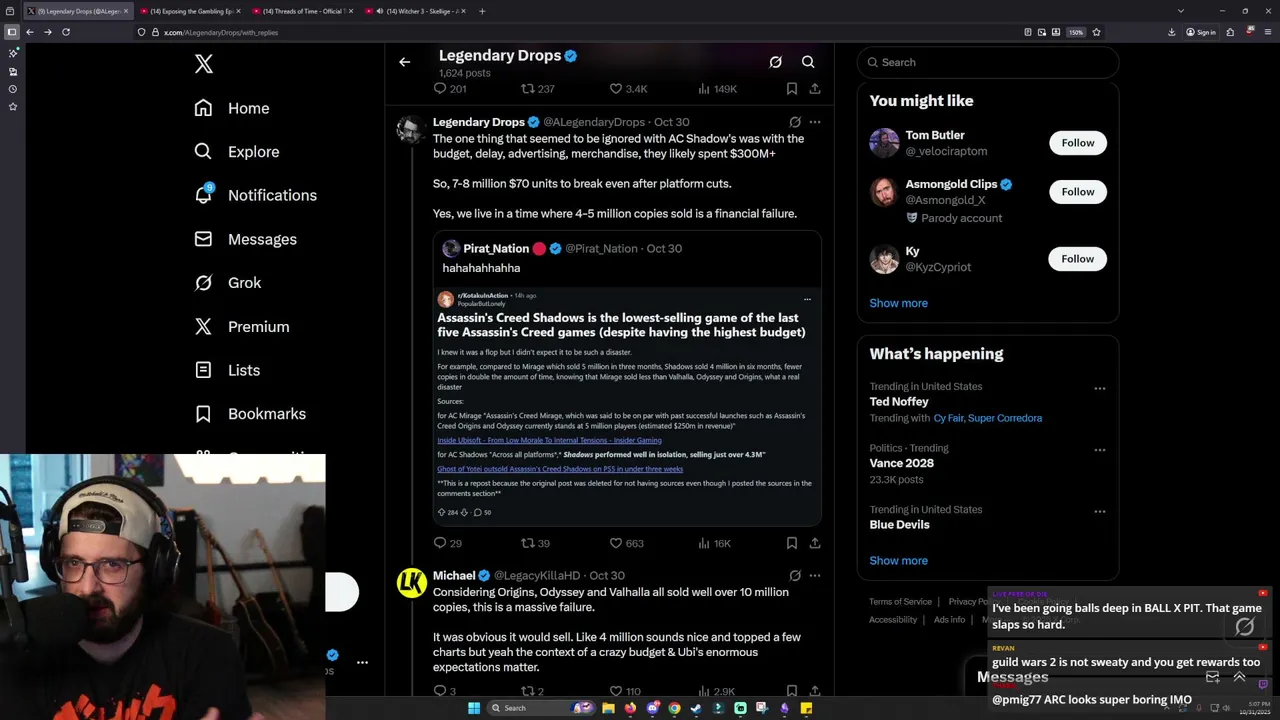
Task: Open the Inside Ubisoft Insider Gaming link
Action: pyautogui.click(x=549, y=440)
